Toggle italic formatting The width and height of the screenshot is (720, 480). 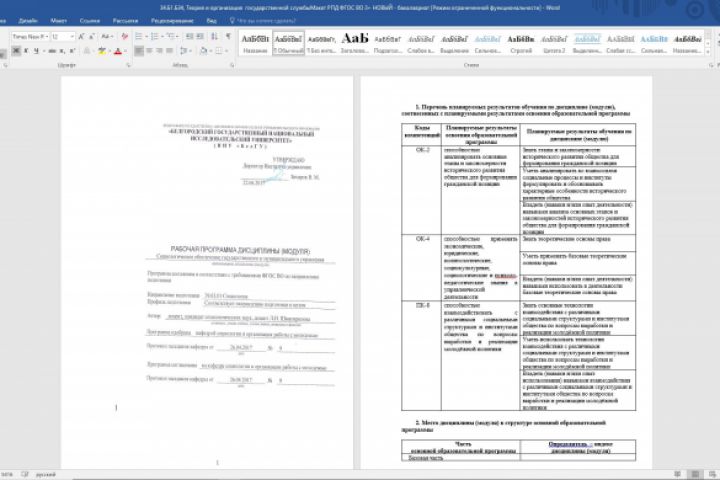pyautogui.click(x=26, y=51)
